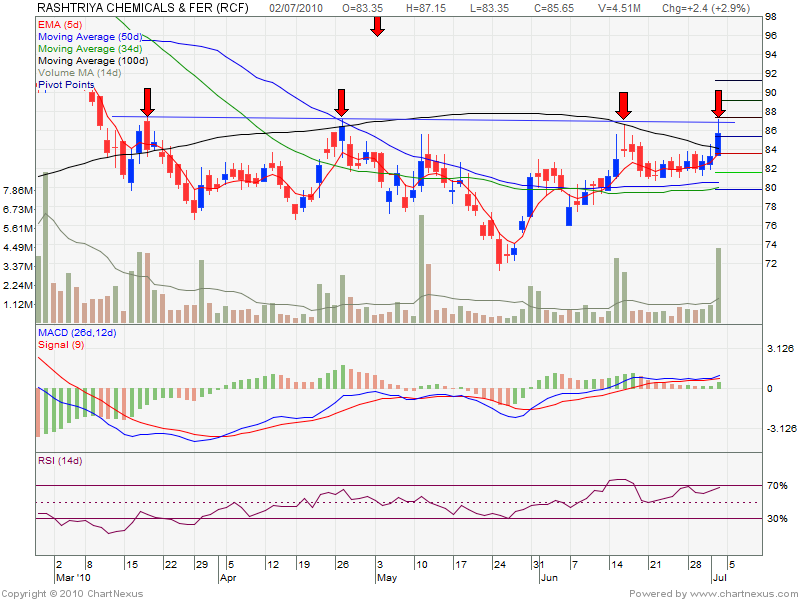Click the 02/07/2010 date in the header

pyautogui.click(x=299, y=7)
